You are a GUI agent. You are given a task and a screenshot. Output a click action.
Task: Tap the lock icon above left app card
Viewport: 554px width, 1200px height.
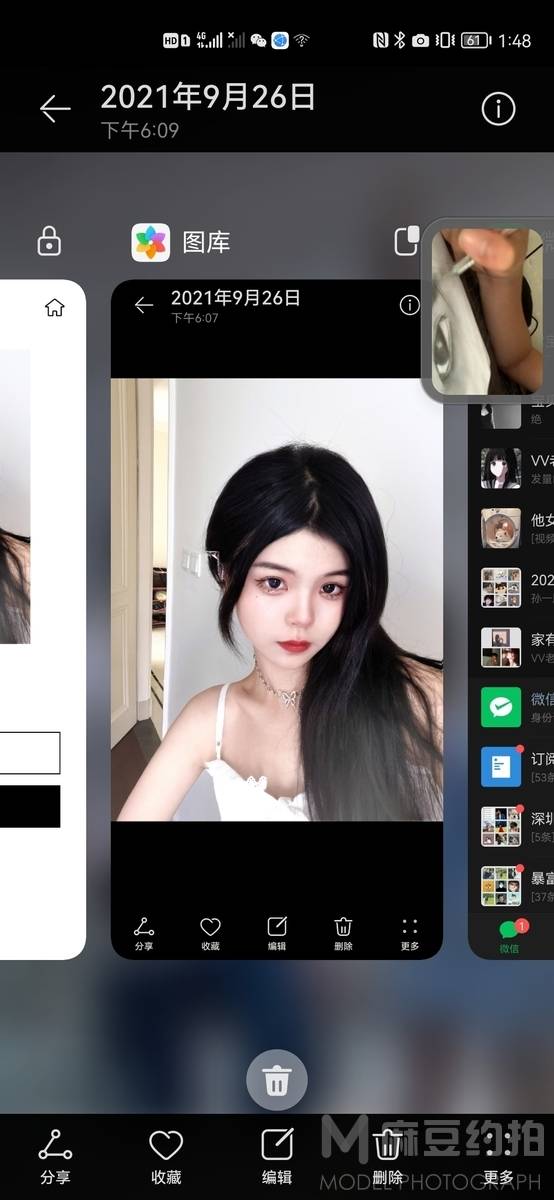(x=49, y=241)
